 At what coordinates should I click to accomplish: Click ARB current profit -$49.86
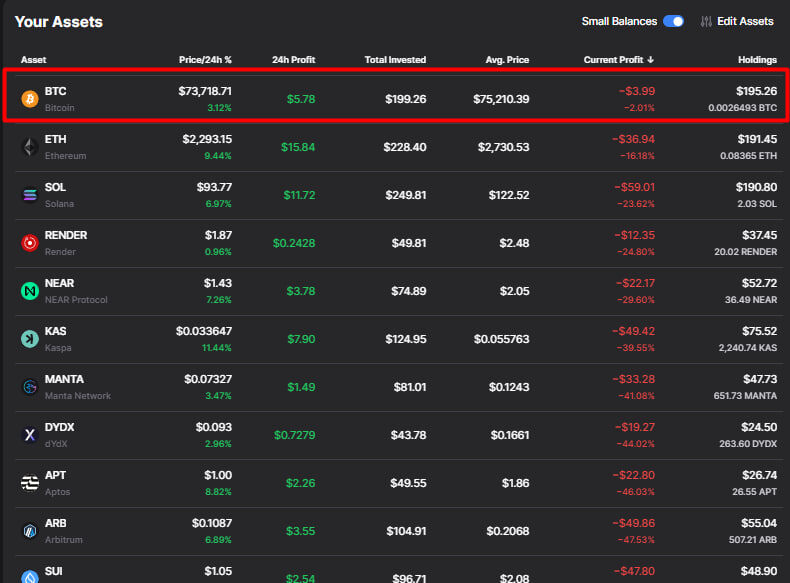633,523
